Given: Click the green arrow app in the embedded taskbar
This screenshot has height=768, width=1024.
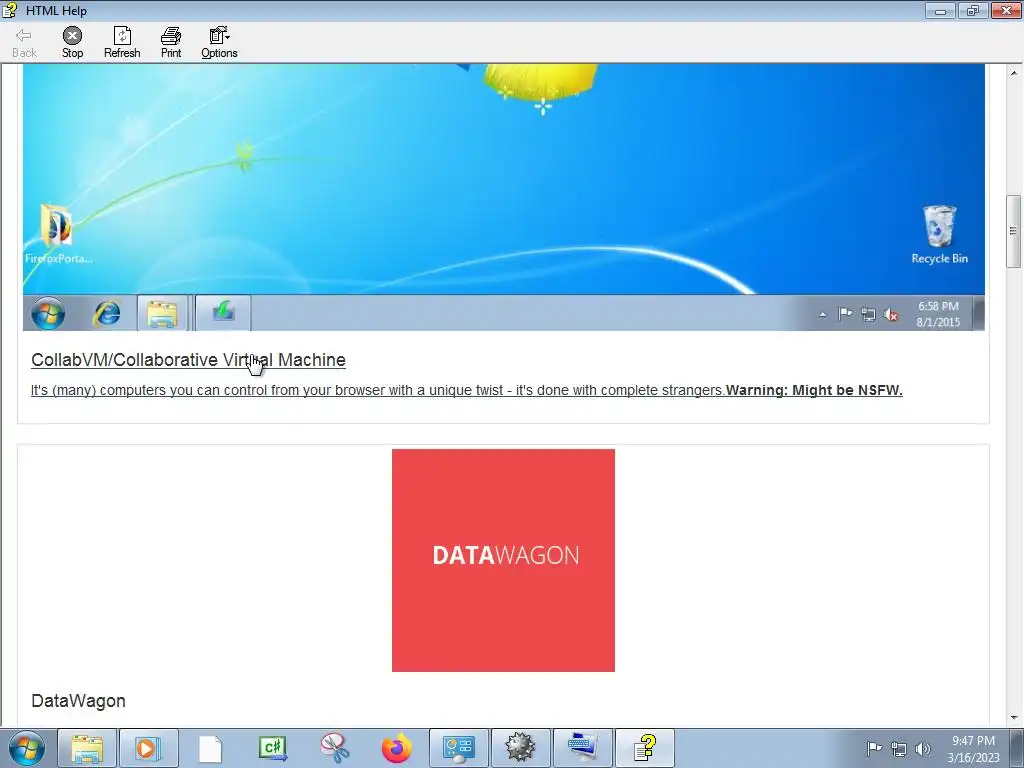Looking at the screenshot, I should (223, 313).
